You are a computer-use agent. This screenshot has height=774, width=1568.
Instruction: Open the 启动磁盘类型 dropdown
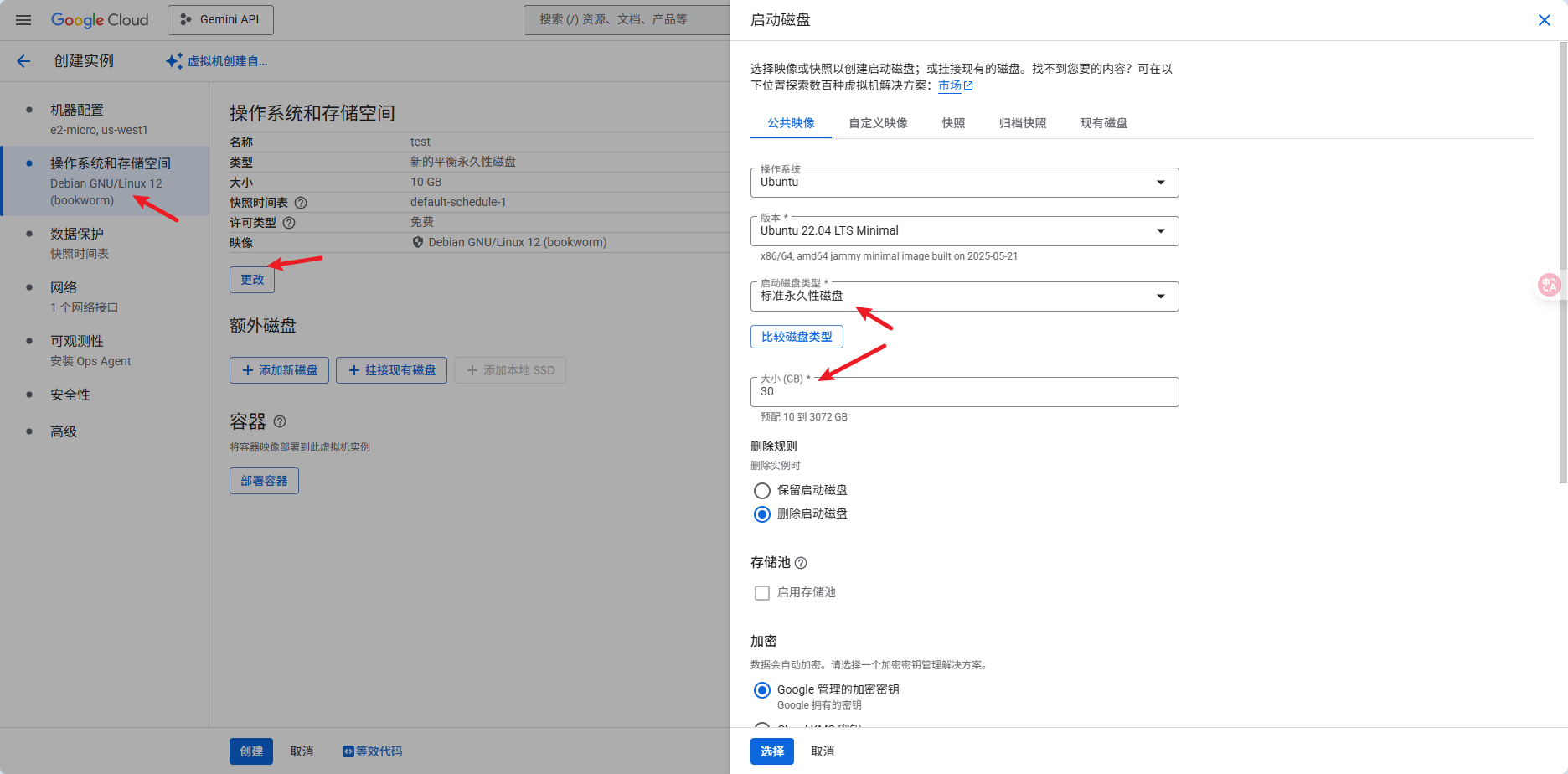tap(964, 297)
